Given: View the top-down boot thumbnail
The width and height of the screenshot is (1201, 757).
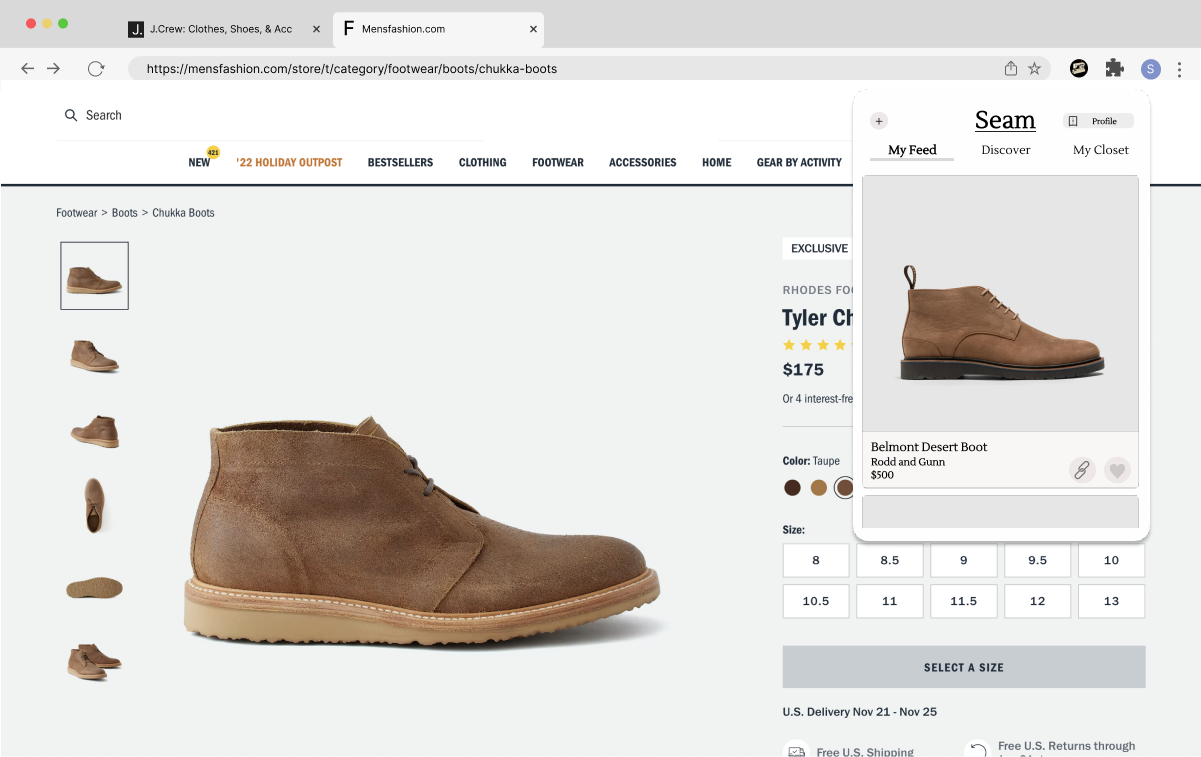Looking at the screenshot, I should (x=94, y=505).
